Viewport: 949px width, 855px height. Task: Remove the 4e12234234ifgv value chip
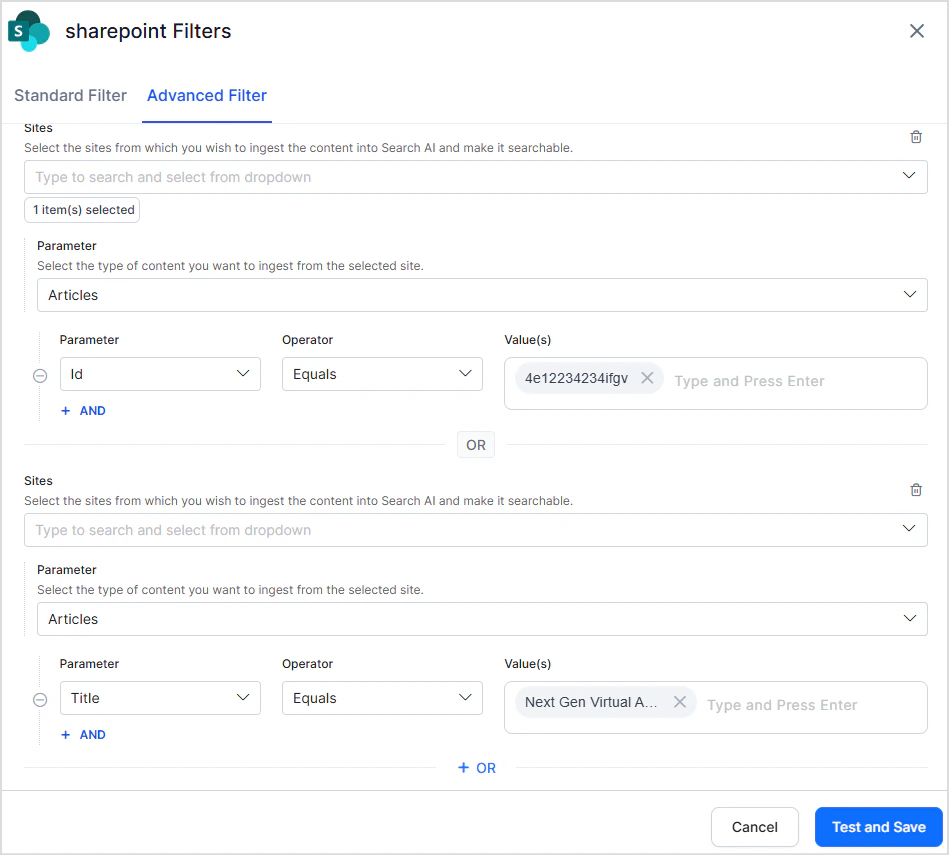pyautogui.click(x=647, y=378)
